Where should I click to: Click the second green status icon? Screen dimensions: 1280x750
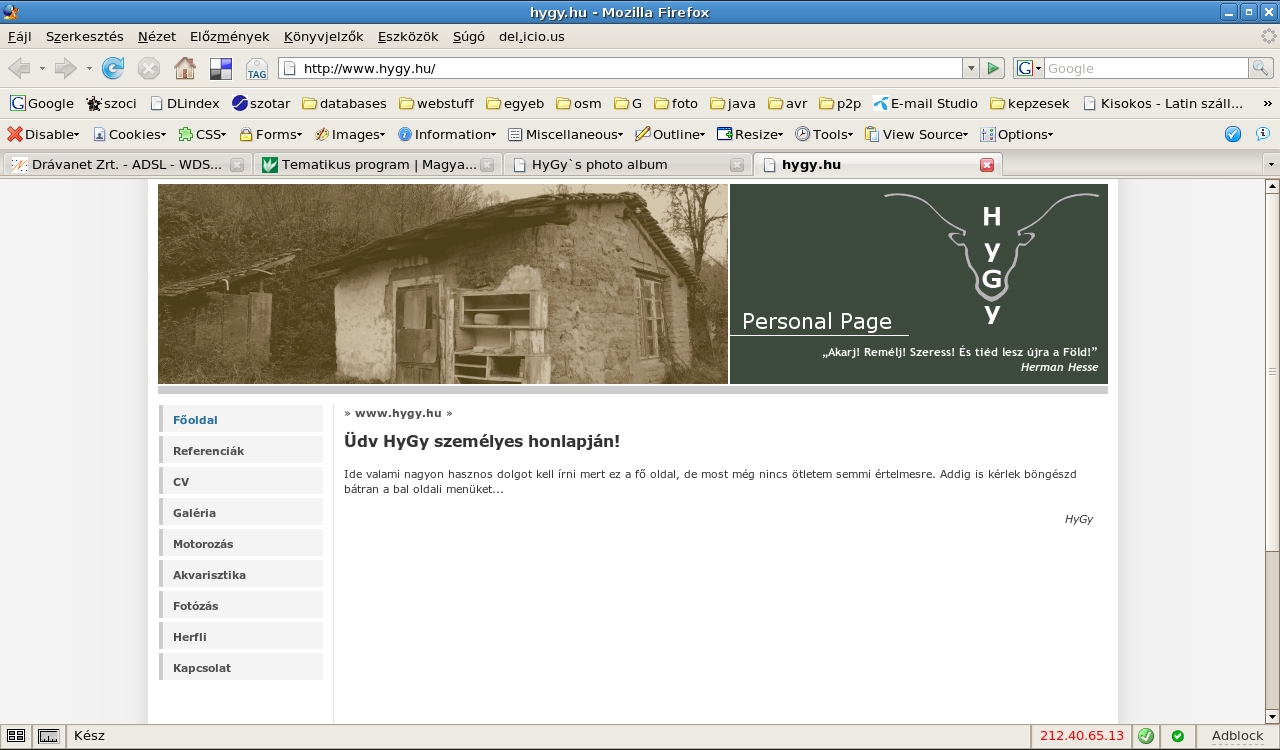1178,736
